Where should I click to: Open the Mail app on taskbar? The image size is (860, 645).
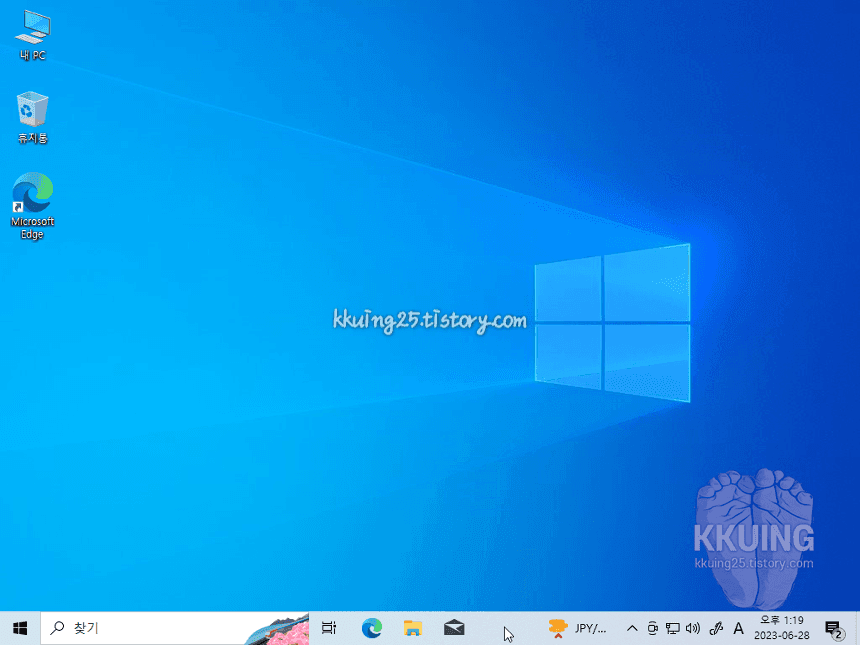[x=454, y=628]
